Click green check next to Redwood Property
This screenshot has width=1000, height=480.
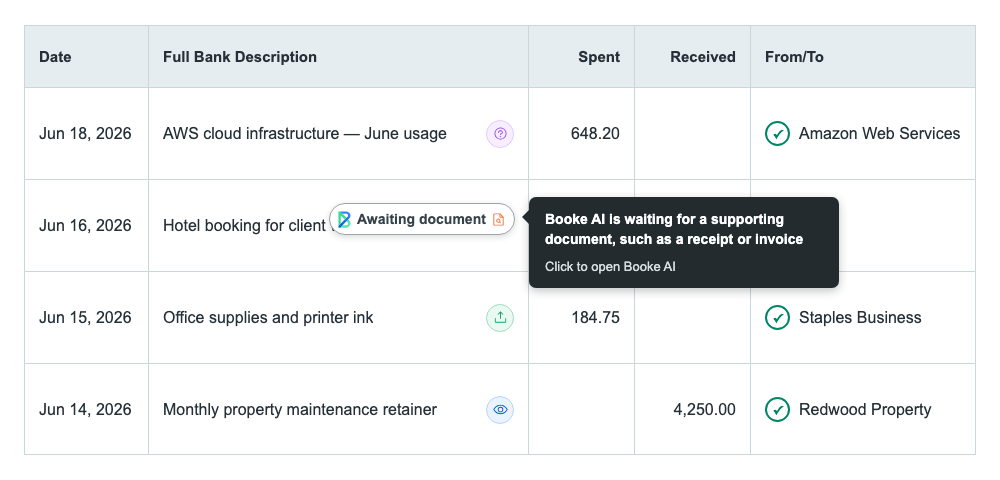[777, 410]
